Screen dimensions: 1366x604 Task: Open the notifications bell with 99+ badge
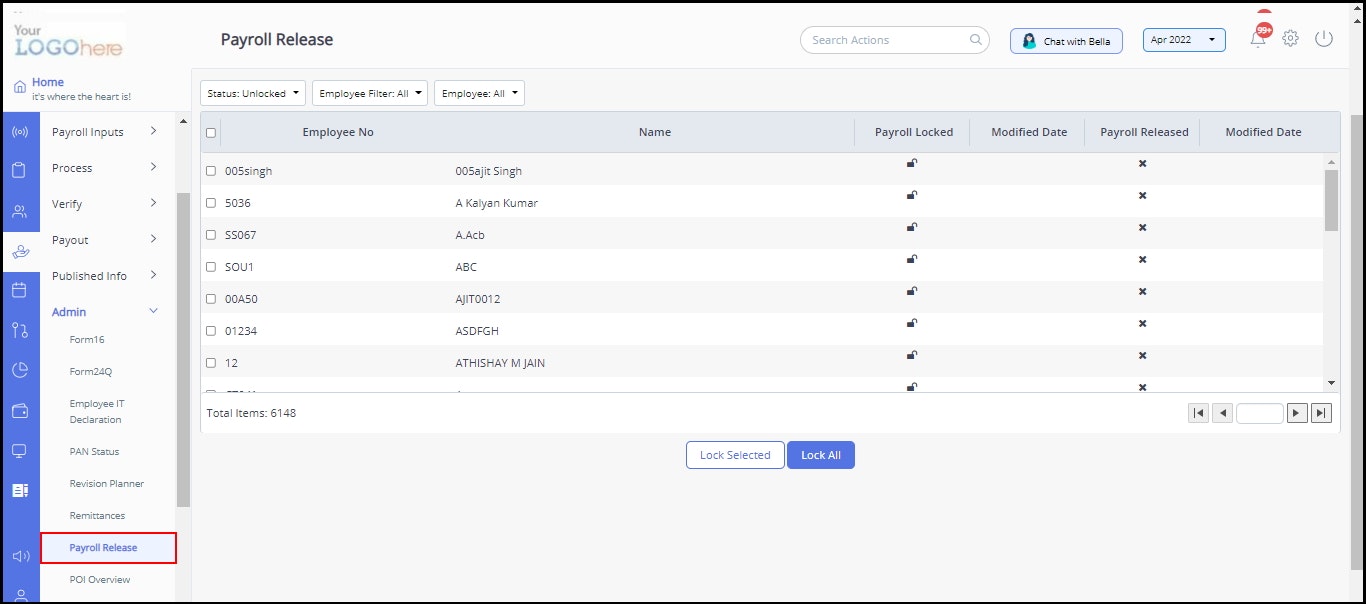click(x=1257, y=37)
